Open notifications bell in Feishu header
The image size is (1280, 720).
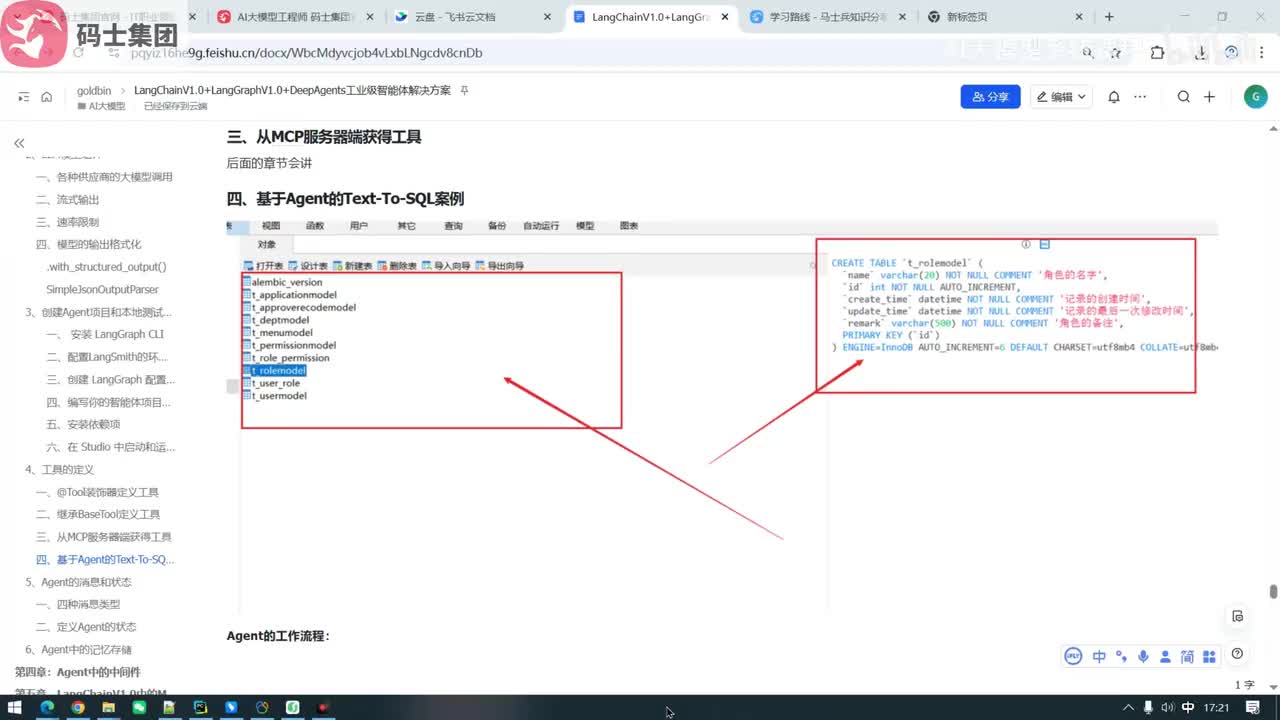pyautogui.click(x=1114, y=97)
